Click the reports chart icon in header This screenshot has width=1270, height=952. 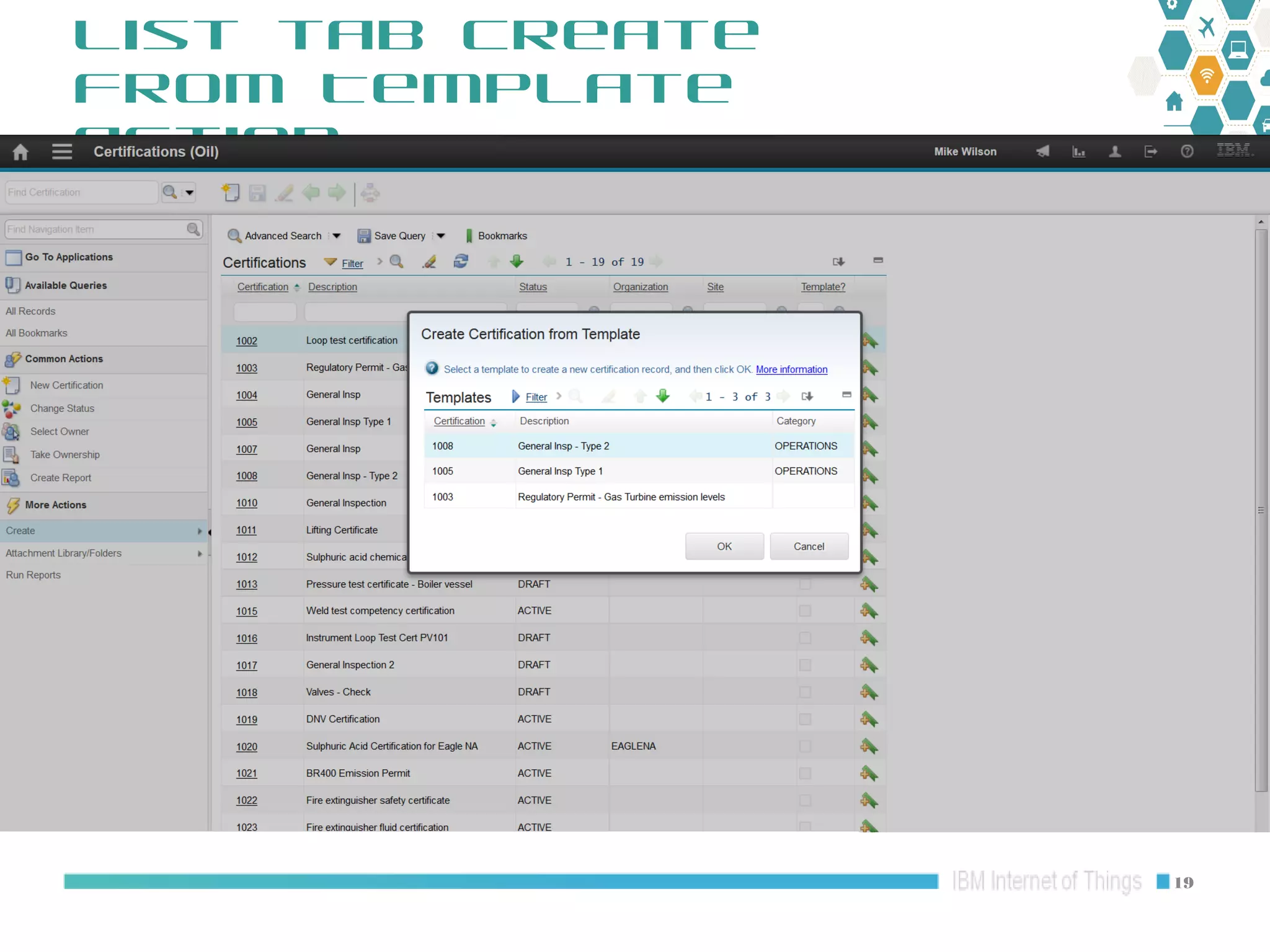1078,152
